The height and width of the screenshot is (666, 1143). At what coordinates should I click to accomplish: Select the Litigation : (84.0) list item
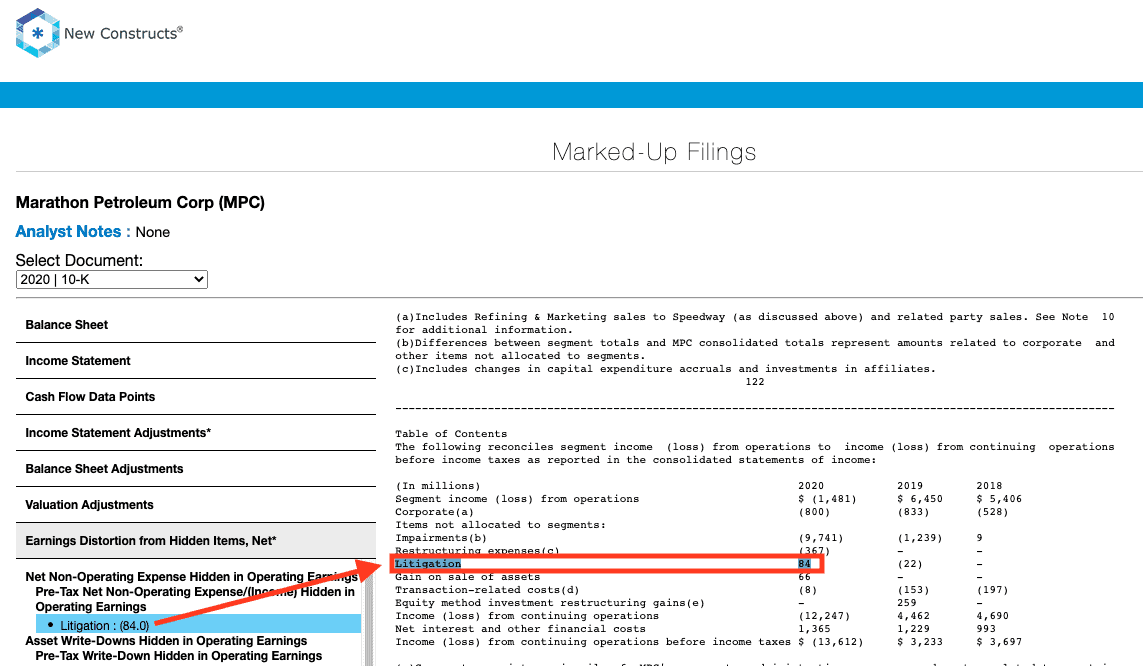[198, 625]
